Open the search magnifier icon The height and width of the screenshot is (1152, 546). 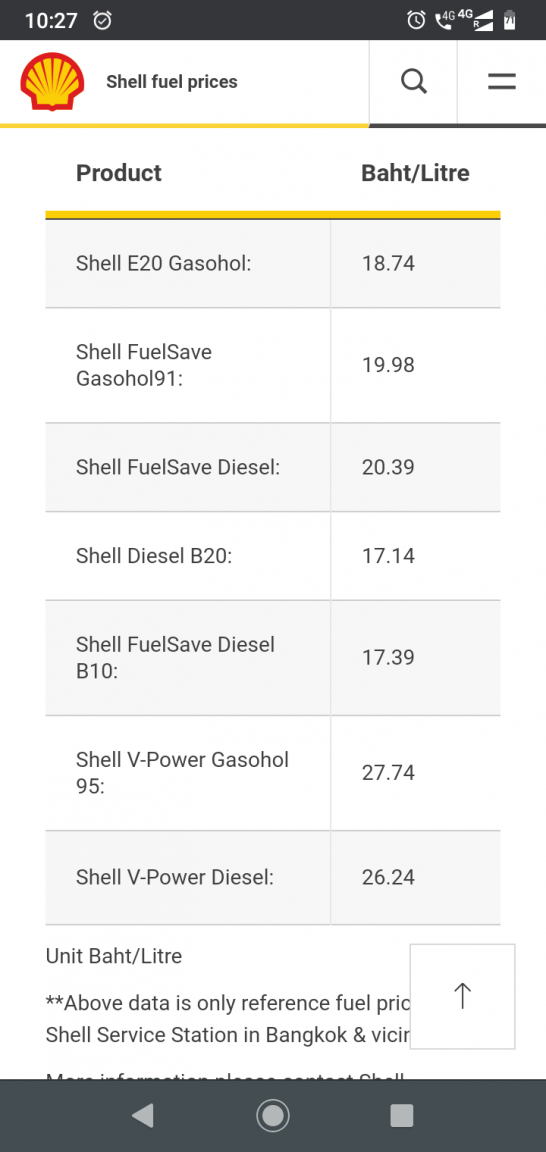coord(414,82)
